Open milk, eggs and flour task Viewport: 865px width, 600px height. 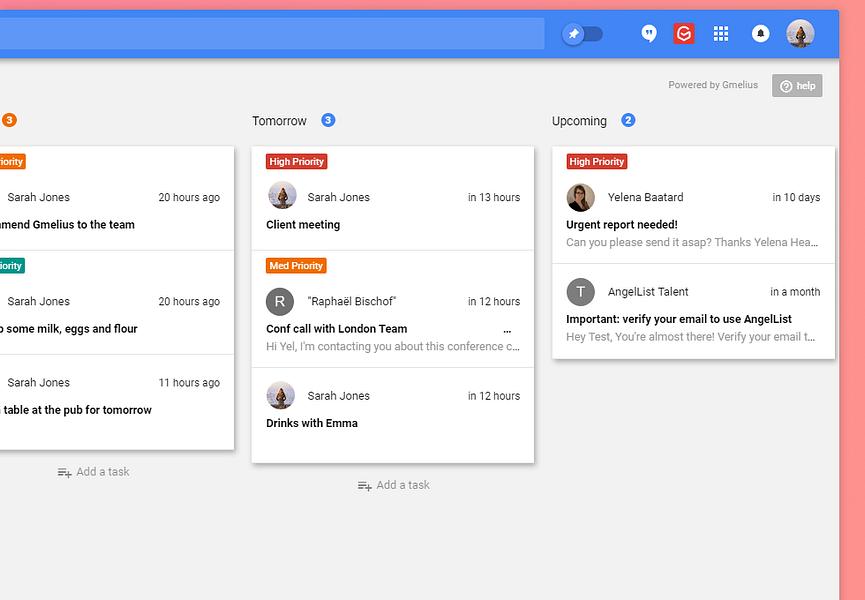pos(69,329)
